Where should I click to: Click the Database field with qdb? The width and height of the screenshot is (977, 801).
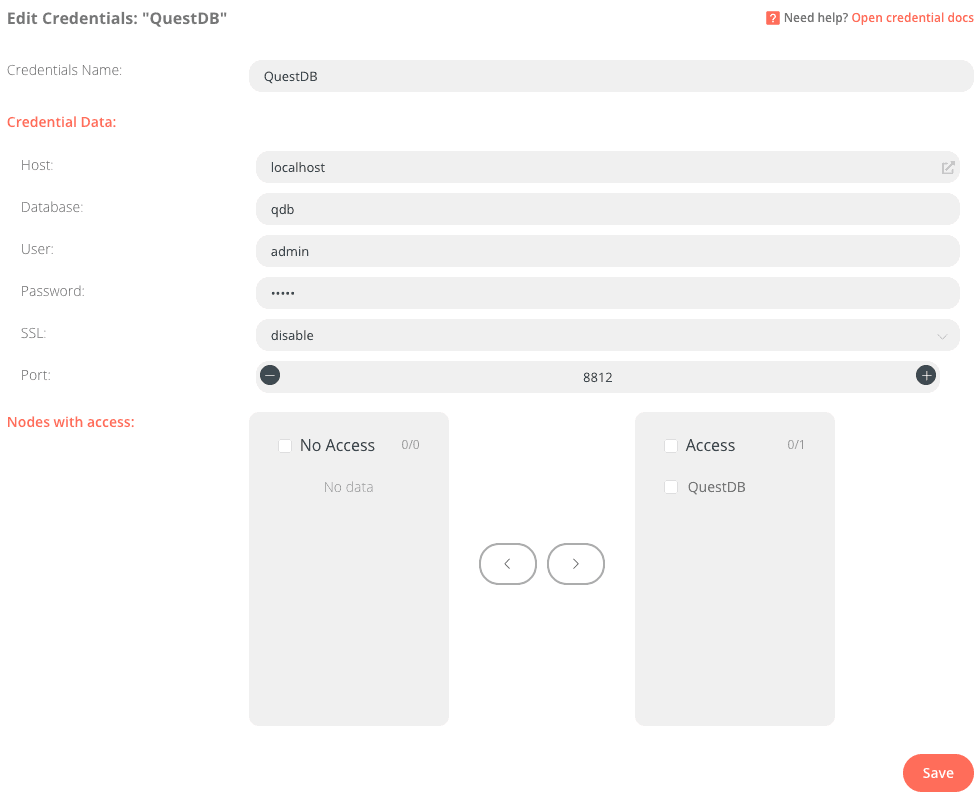[x=606, y=210]
